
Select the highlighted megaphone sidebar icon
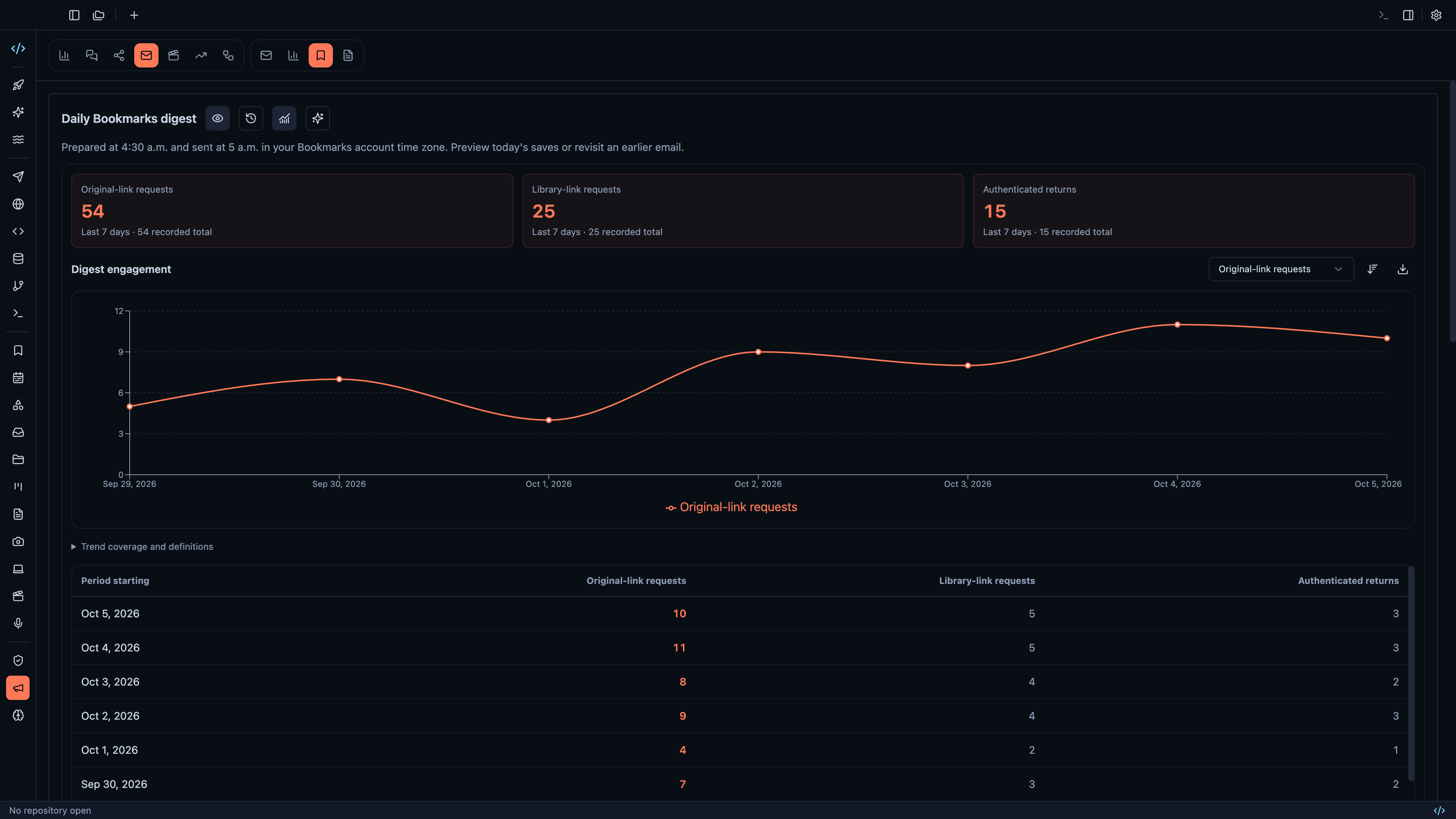(18, 688)
